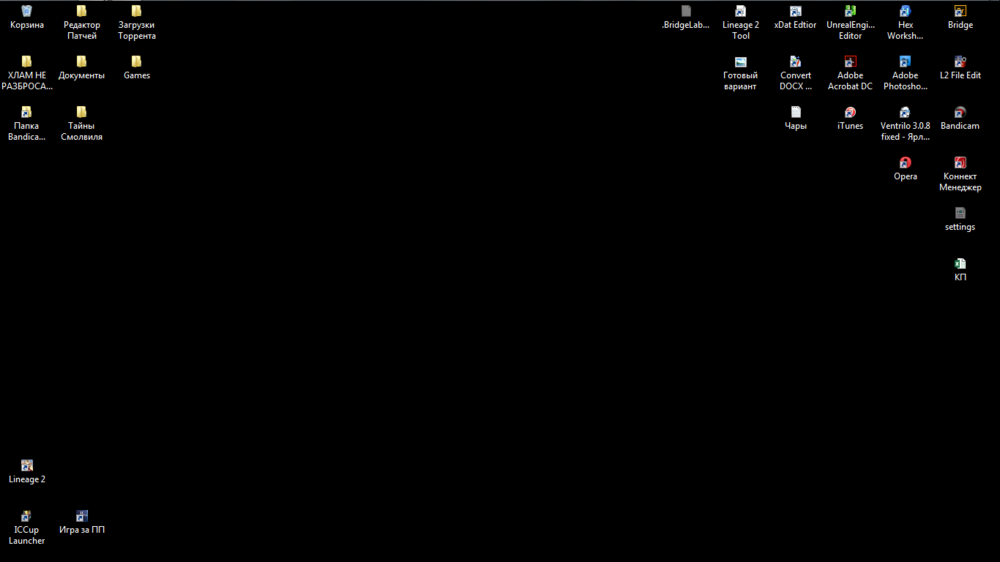Select the Games folder
Viewport: 1000px width, 562px height.
coord(137,62)
